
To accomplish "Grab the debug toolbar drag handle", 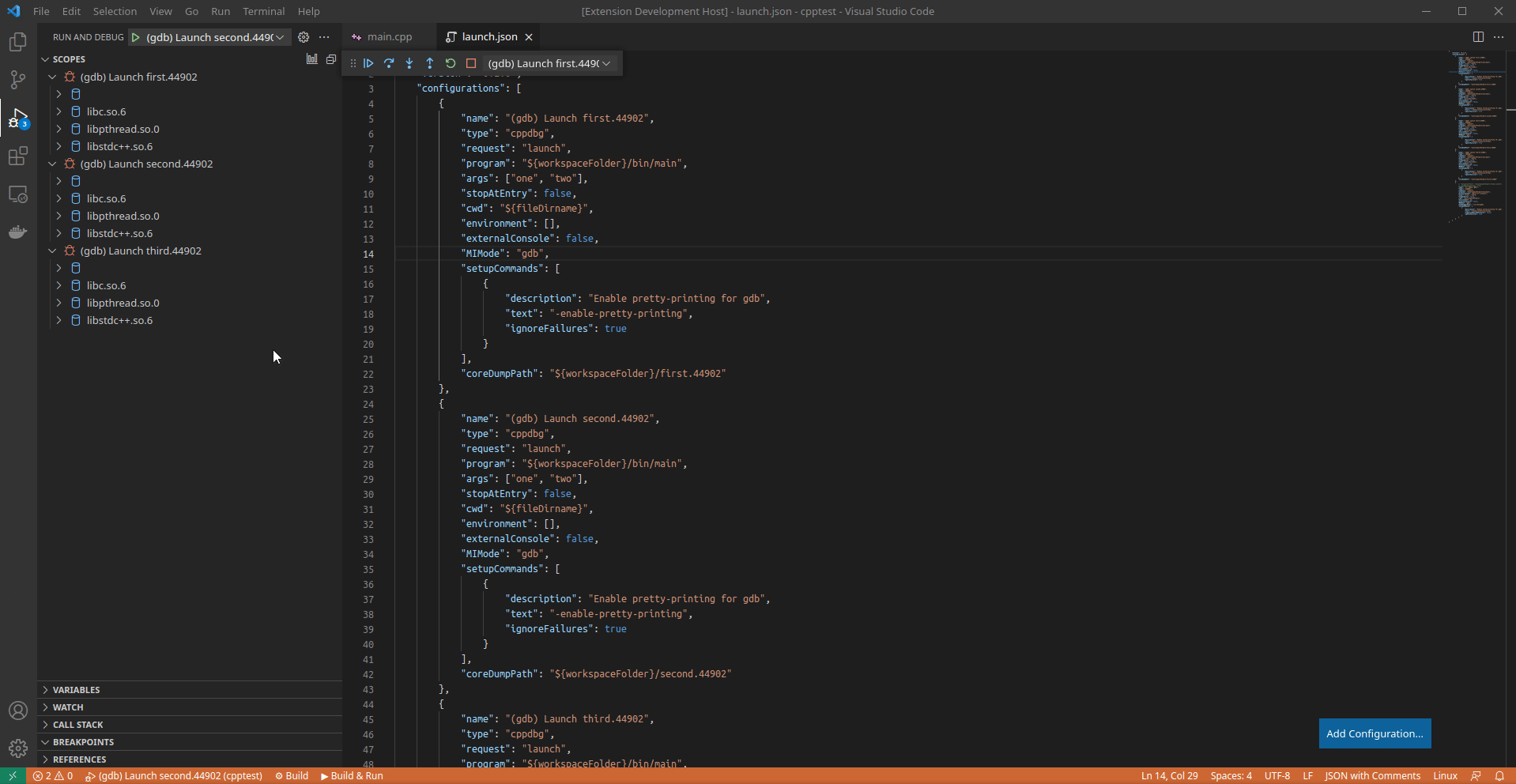I will point(353,63).
